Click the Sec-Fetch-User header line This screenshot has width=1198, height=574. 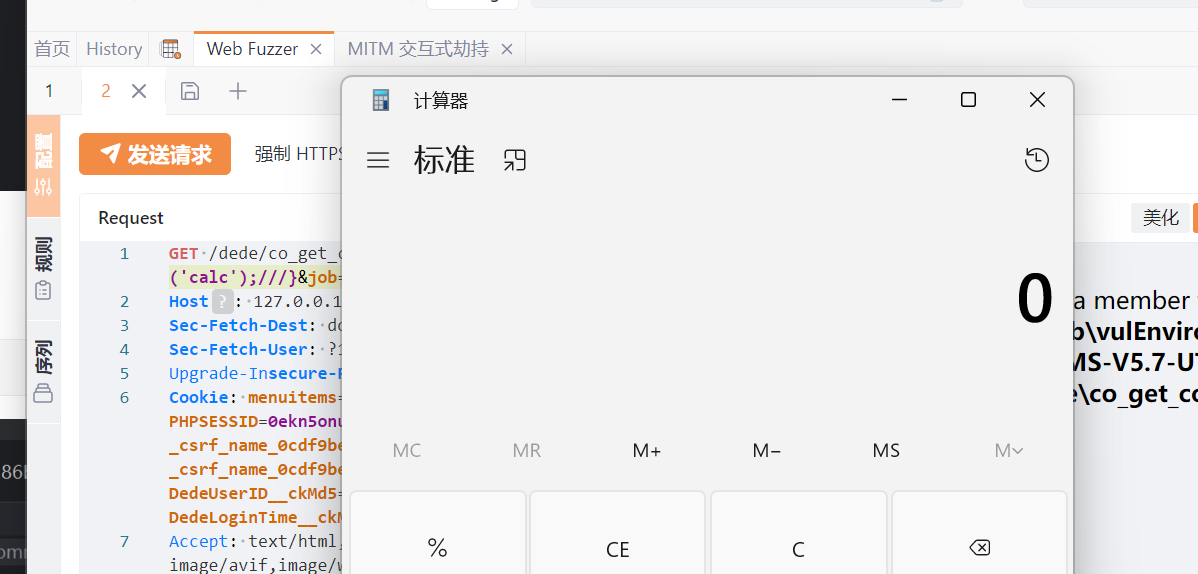tap(253, 349)
